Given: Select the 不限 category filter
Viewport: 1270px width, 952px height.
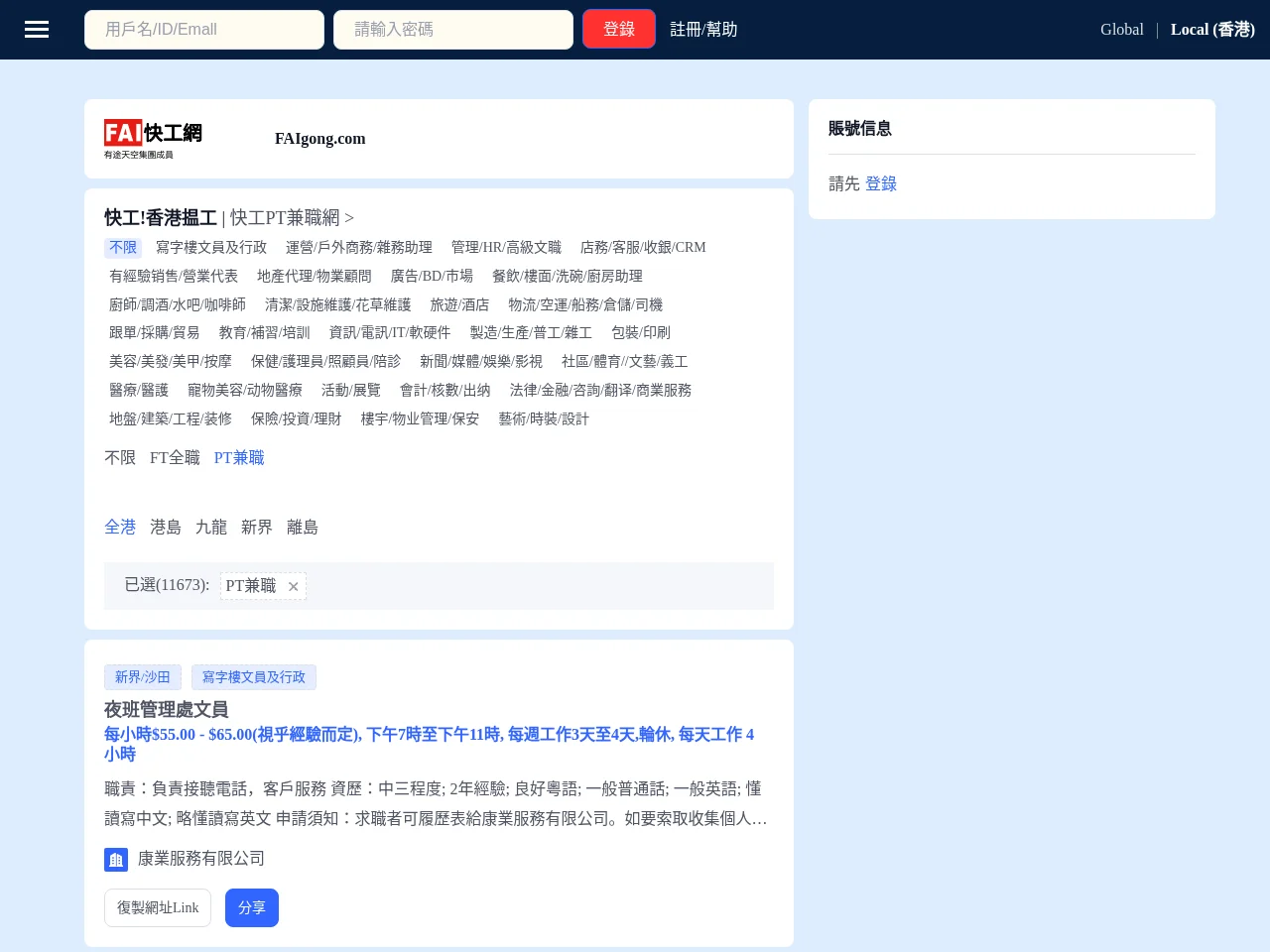Looking at the screenshot, I should (123, 248).
